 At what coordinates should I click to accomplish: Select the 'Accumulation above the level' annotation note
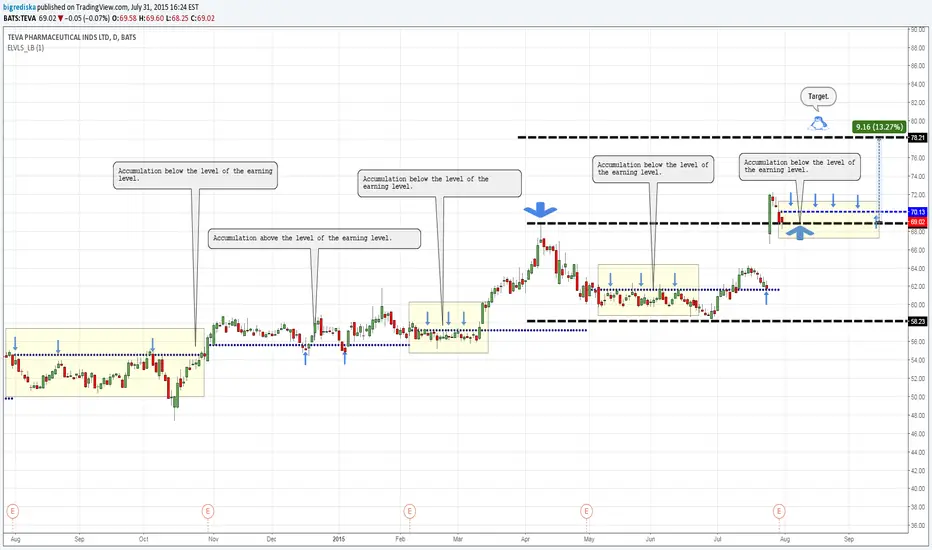coord(314,238)
